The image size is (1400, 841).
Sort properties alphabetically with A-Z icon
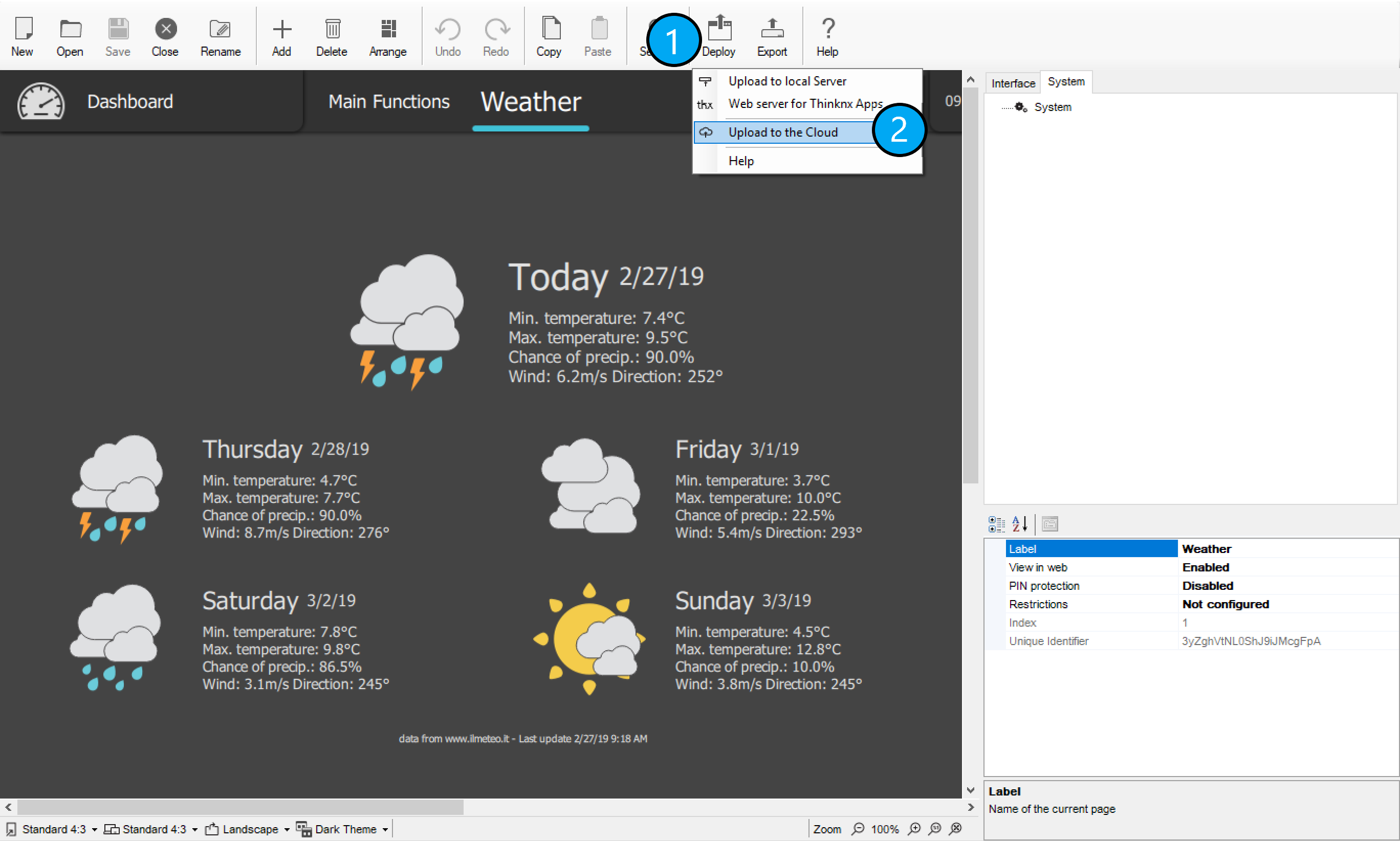1019,524
